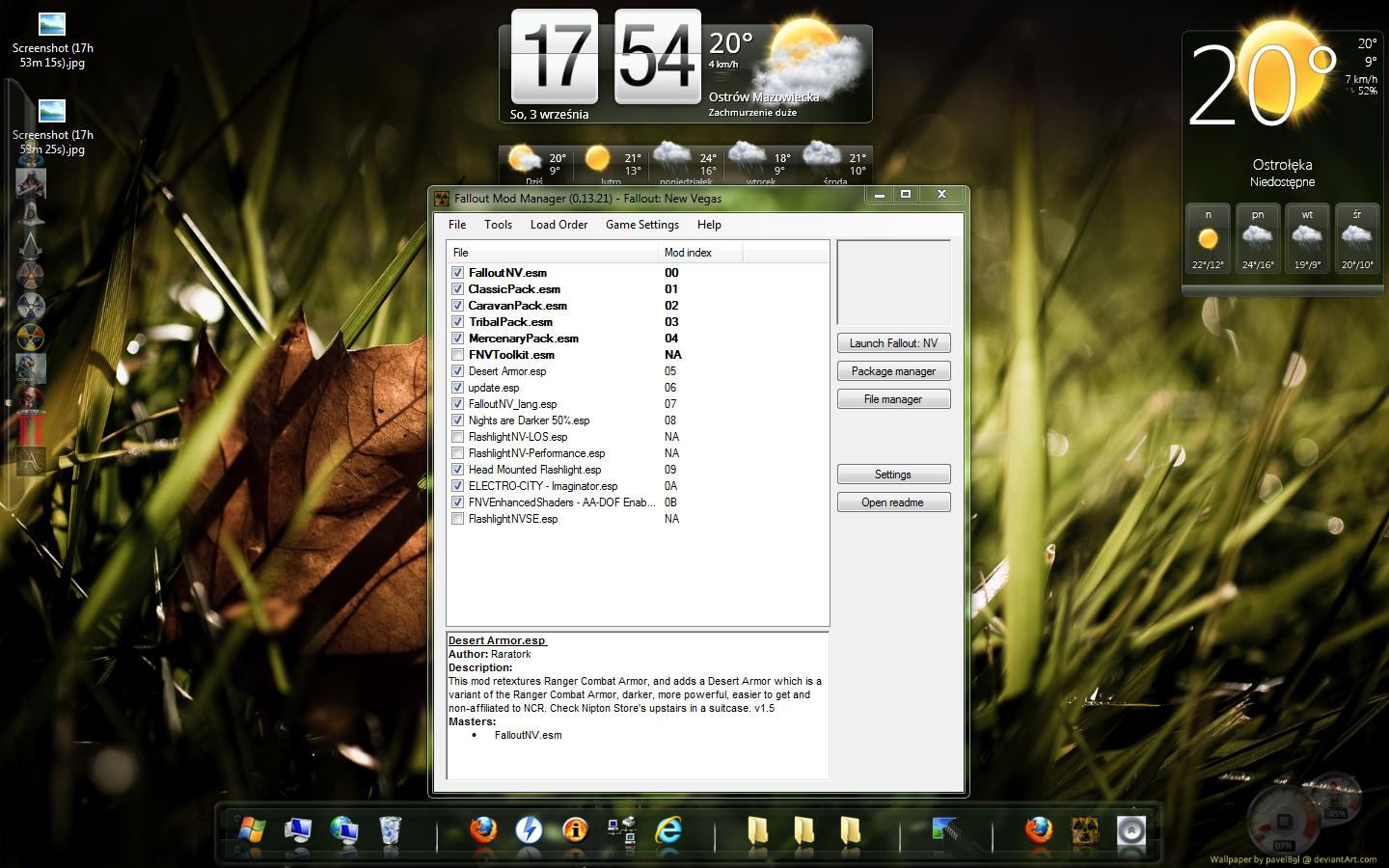Click the empty mod preview image box
Viewport: 1389px width, 868px height.
[x=893, y=283]
